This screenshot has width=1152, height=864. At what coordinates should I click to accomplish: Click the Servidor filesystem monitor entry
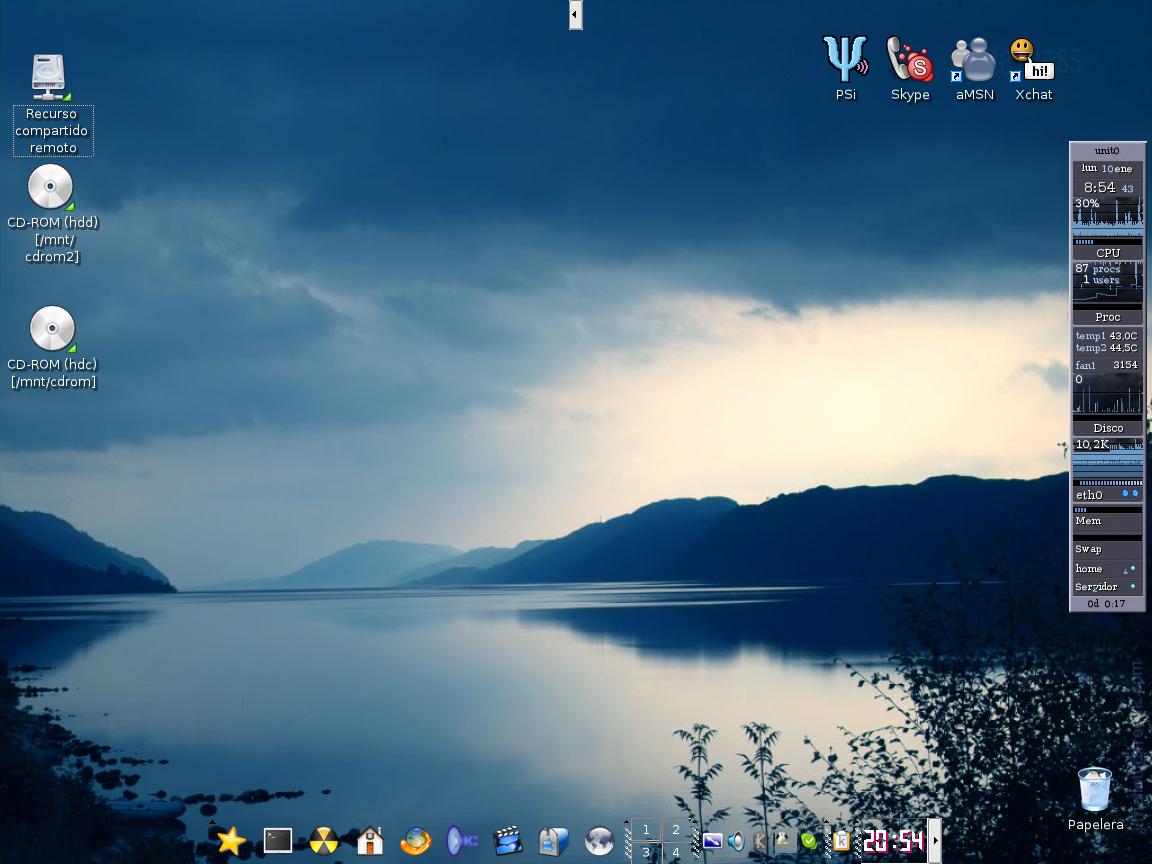1108,586
